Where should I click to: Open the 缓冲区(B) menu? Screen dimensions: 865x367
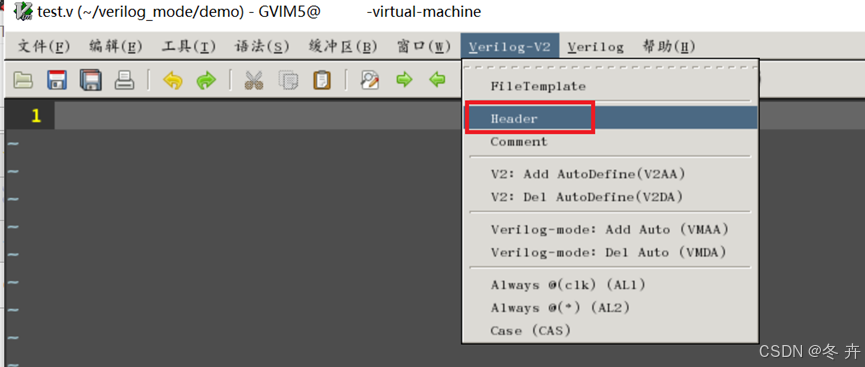click(x=343, y=46)
